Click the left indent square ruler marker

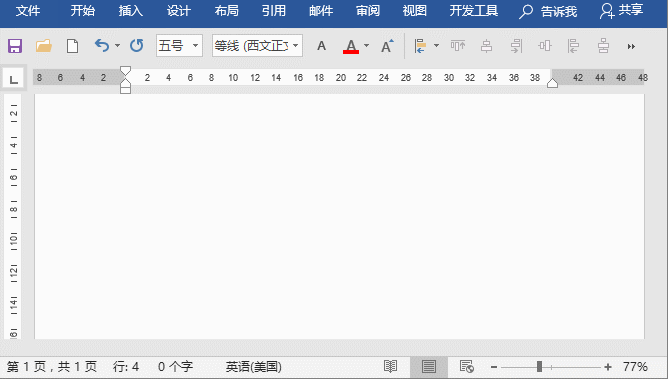click(x=125, y=90)
